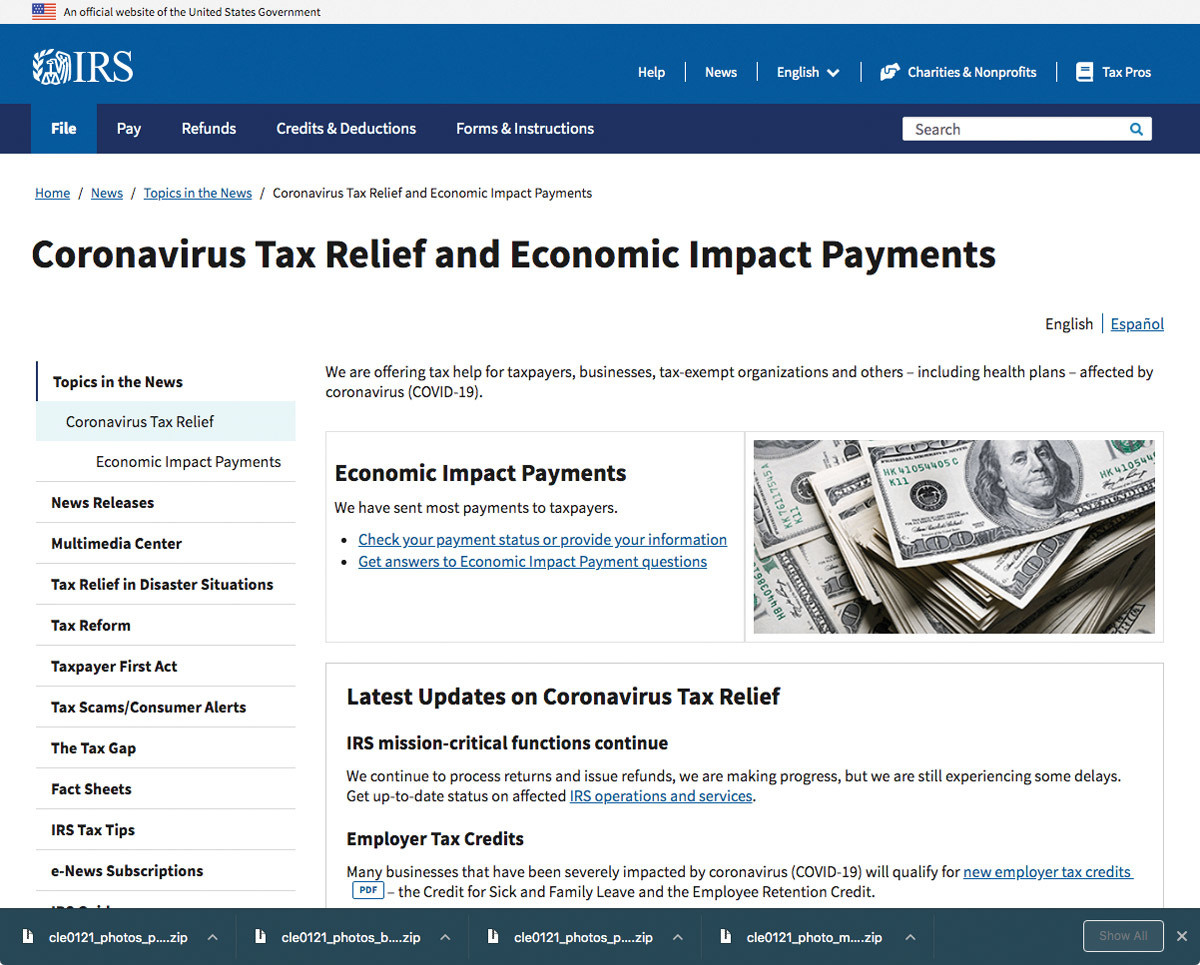Click the Tax Pros document icon
The width and height of the screenshot is (1200, 965).
(x=1084, y=72)
